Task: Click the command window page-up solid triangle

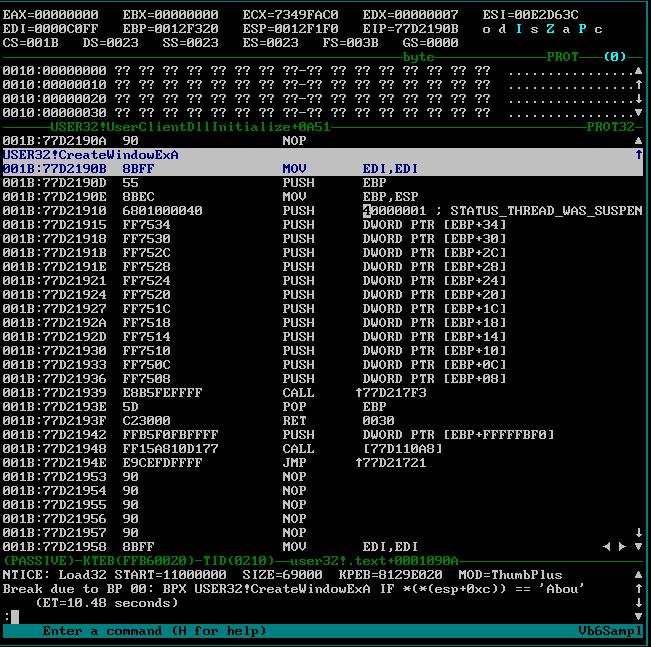Action: click(x=639, y=575)
